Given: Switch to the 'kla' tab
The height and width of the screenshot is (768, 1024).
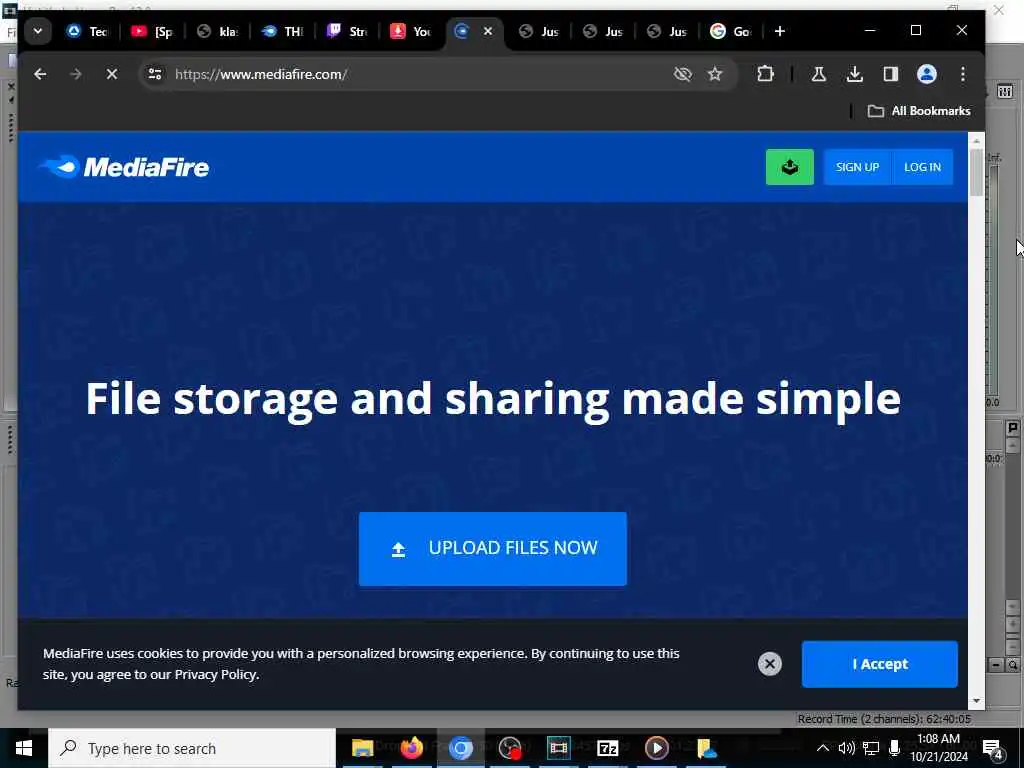Looking at the screenshot, I should click(217, 31).
